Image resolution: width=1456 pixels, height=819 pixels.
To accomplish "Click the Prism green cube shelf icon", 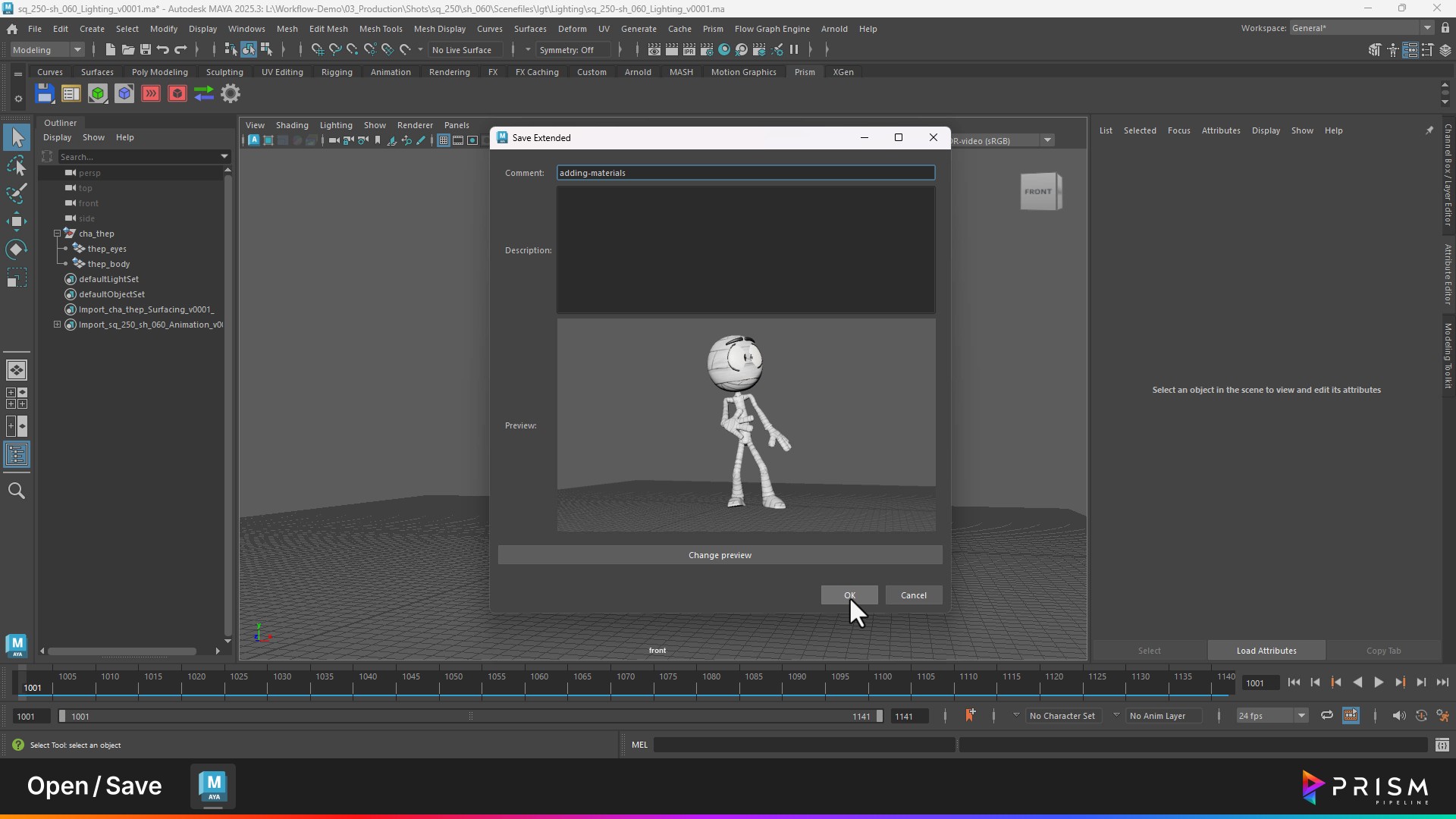I will click(x=98, y=94).
